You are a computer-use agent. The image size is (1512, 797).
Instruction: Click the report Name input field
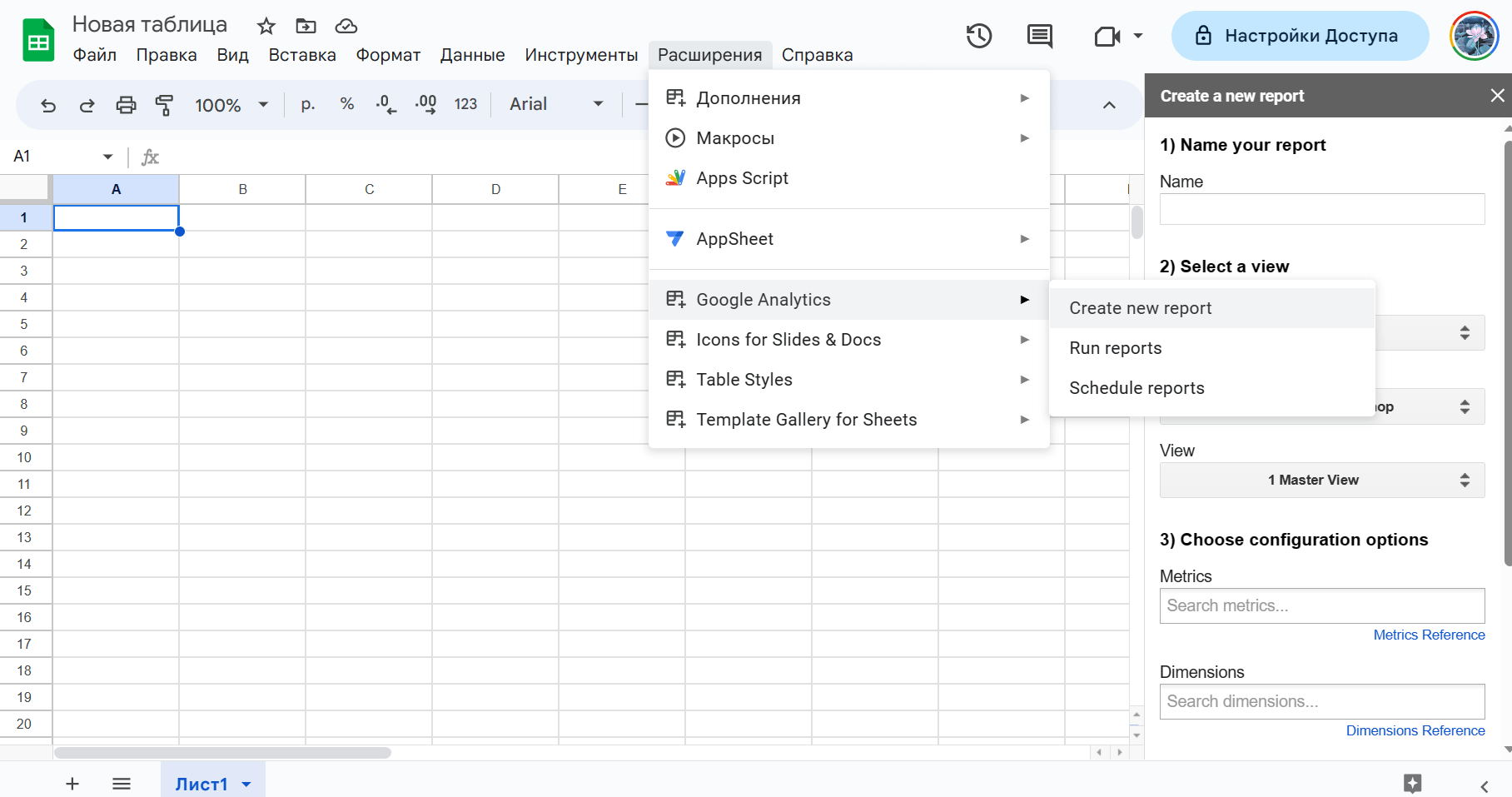(1322, 209)
